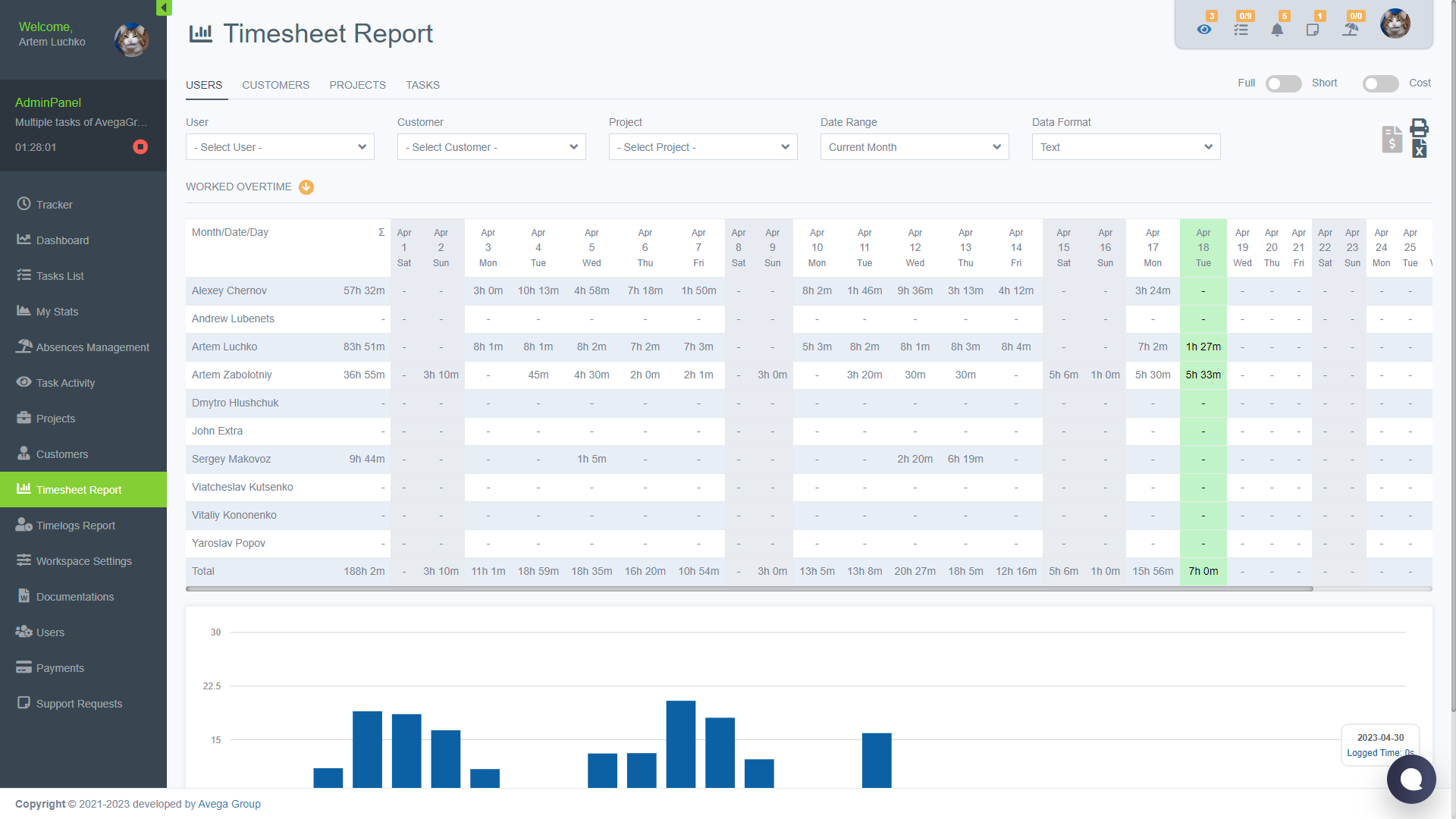Export report to Excel file
1456x819 pixels.
pos(1419,149)
